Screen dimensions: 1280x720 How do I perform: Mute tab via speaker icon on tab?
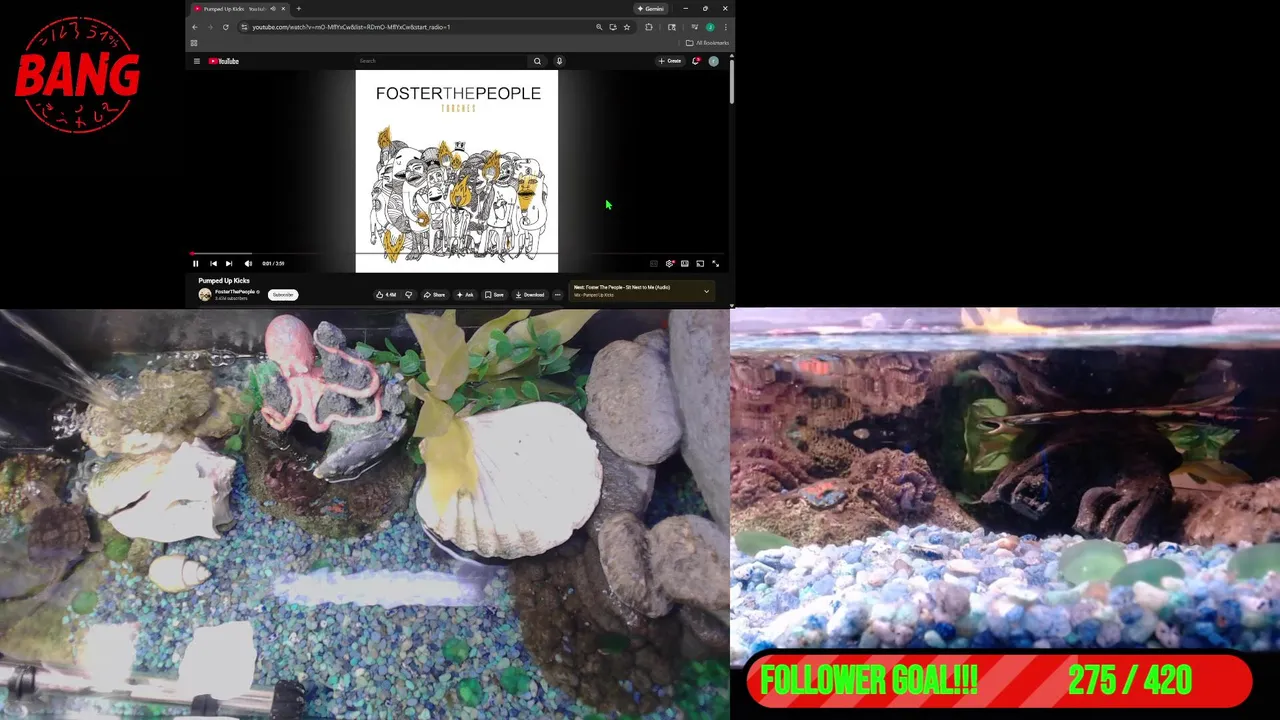tap(273, 8)
